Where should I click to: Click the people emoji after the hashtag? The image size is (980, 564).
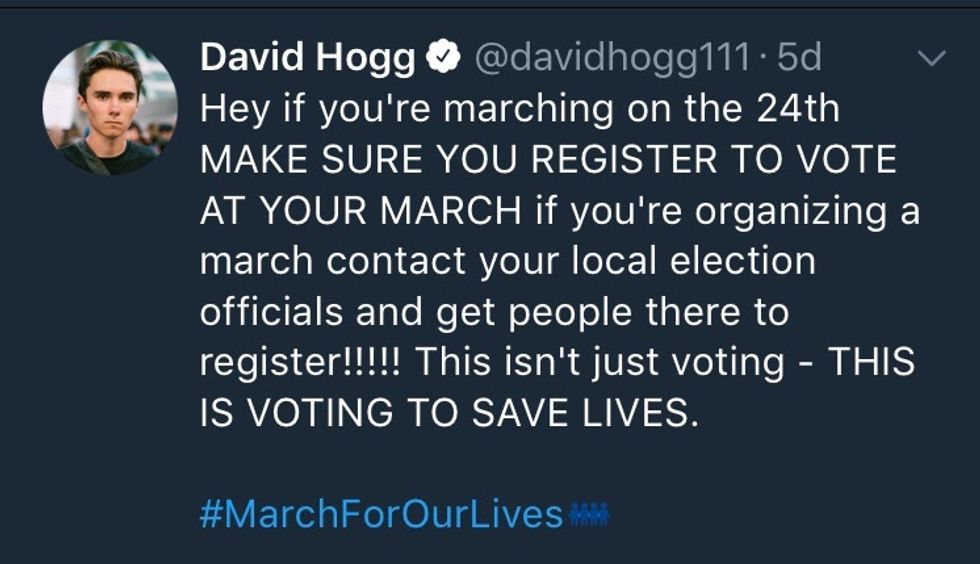click(x=589, y=515)
